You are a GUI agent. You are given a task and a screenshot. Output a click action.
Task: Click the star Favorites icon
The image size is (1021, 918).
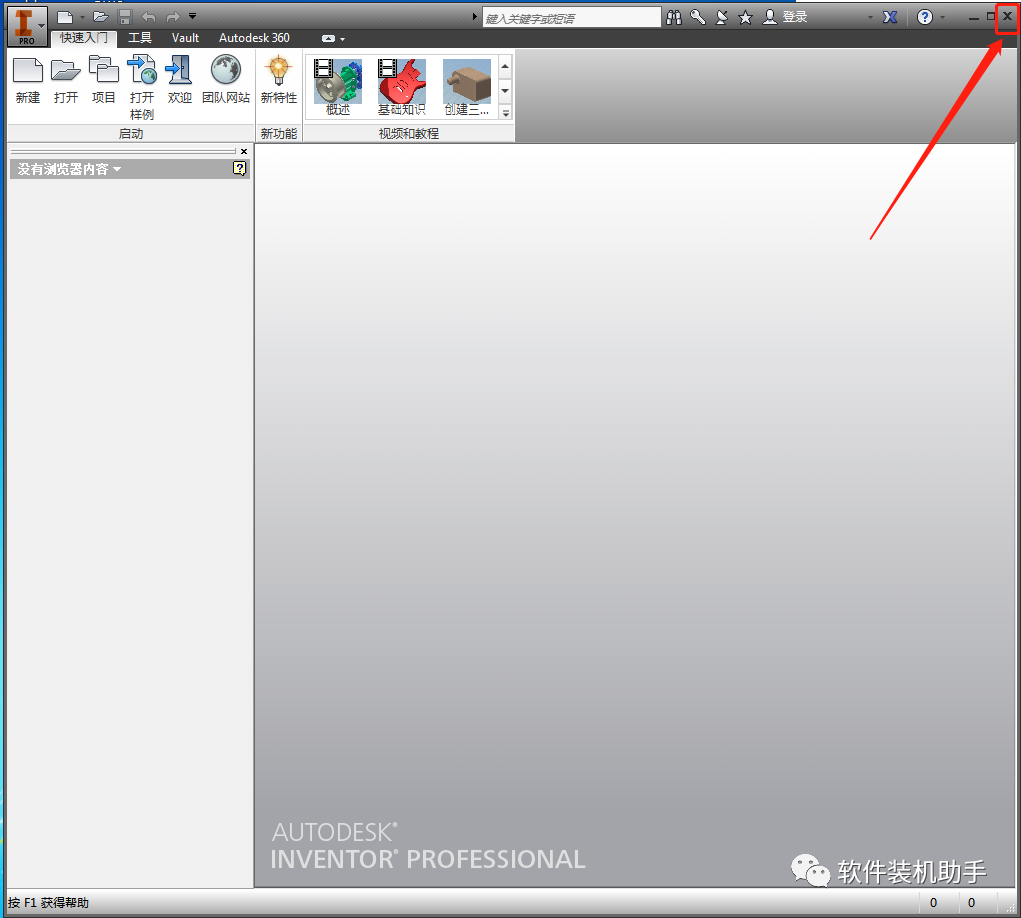(x=746, y=18)
